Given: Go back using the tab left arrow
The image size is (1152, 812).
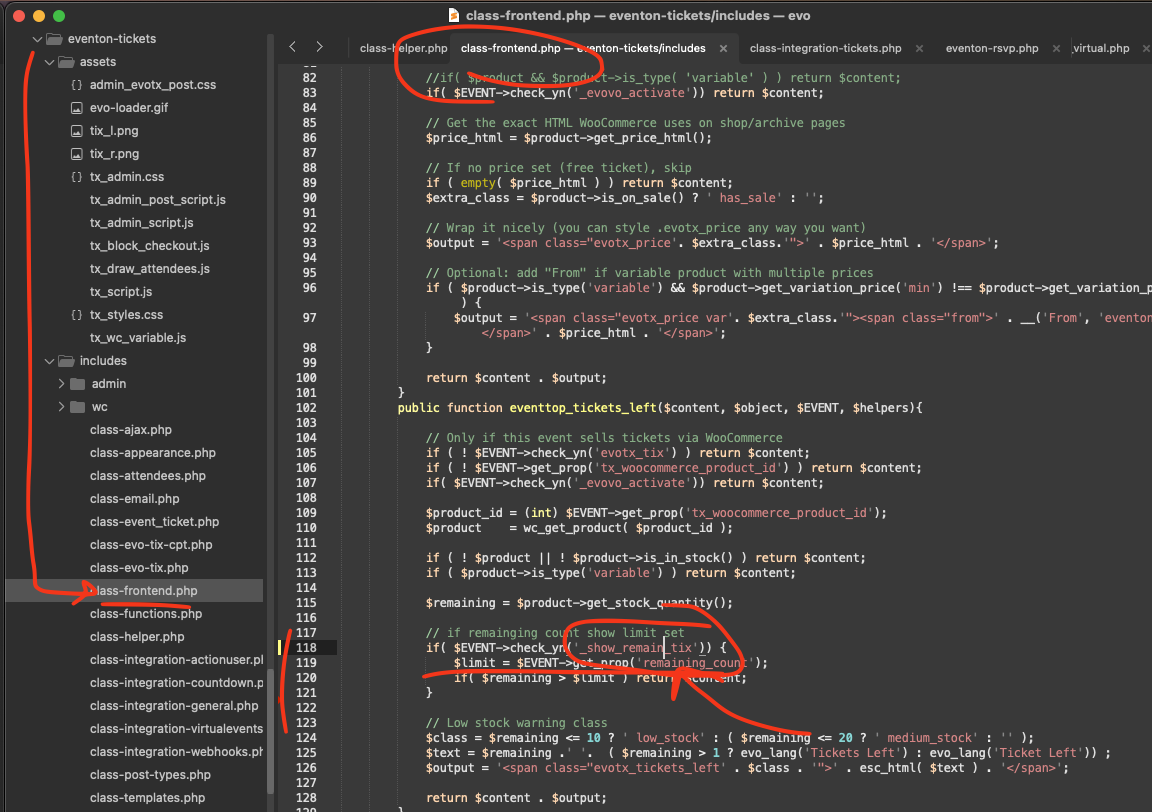Looking at the screenshot, I should [292, 47].
